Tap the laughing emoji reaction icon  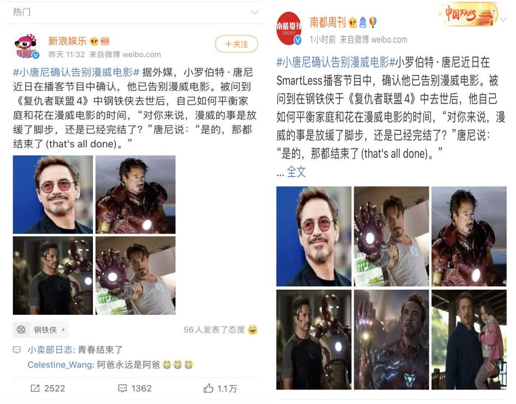pyautogui.click(x=253, y=330)
